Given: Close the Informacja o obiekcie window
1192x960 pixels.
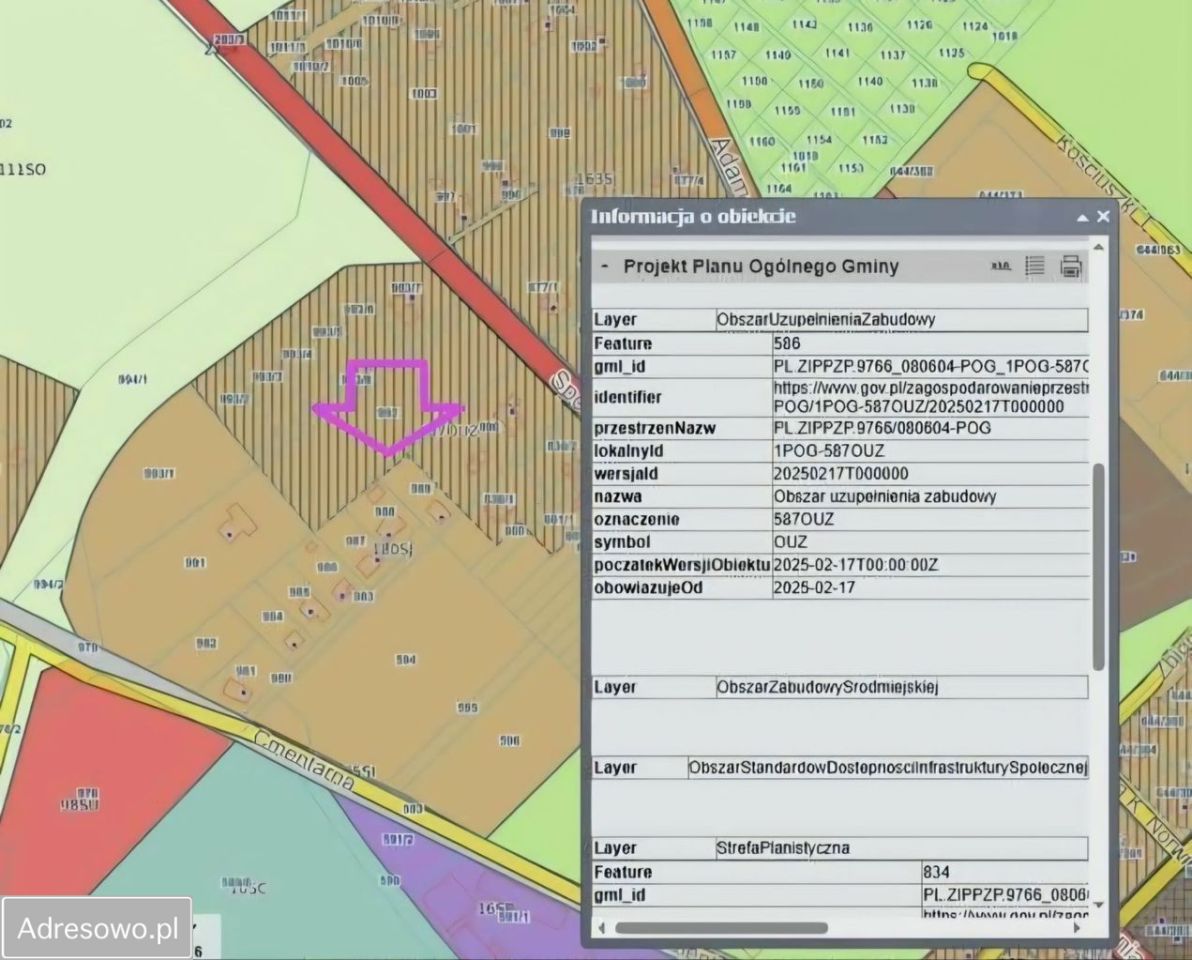Looking at the screenshot, I should 1103,216.
